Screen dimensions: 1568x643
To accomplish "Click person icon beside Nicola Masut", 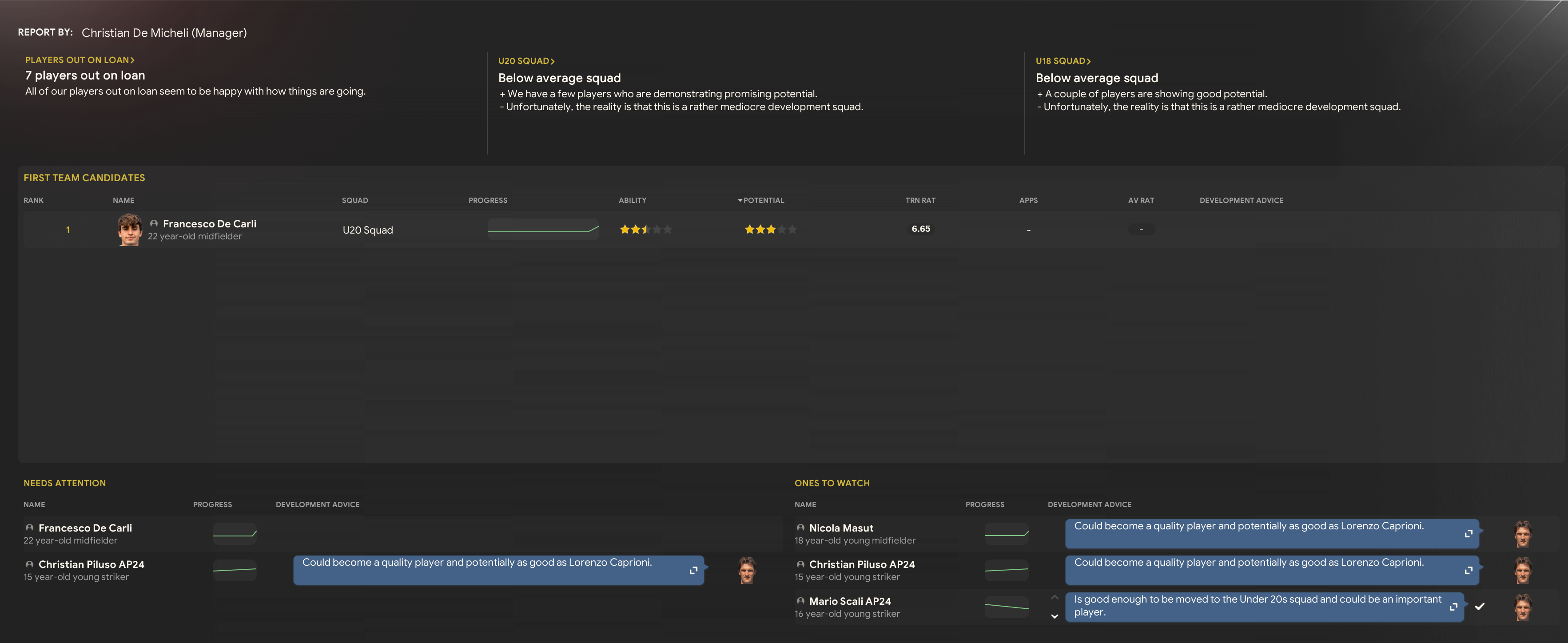I will [800, 528].
